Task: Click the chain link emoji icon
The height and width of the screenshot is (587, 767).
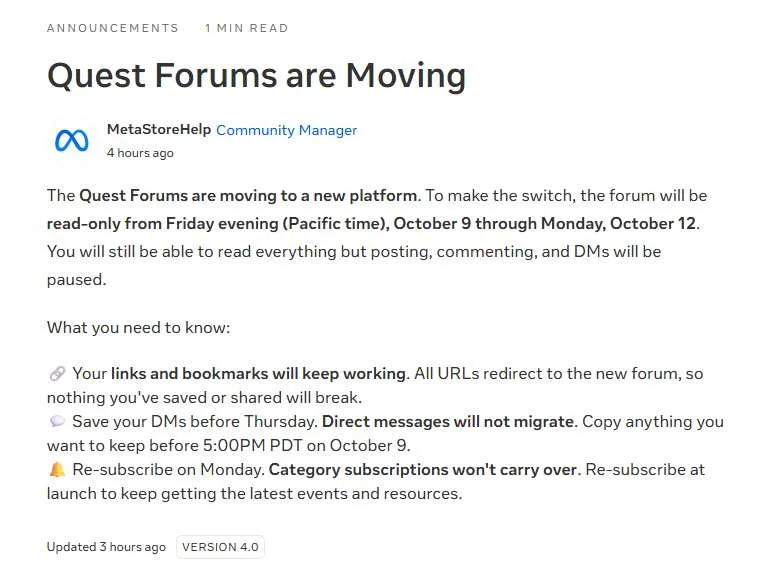Action: coord(57,374)
